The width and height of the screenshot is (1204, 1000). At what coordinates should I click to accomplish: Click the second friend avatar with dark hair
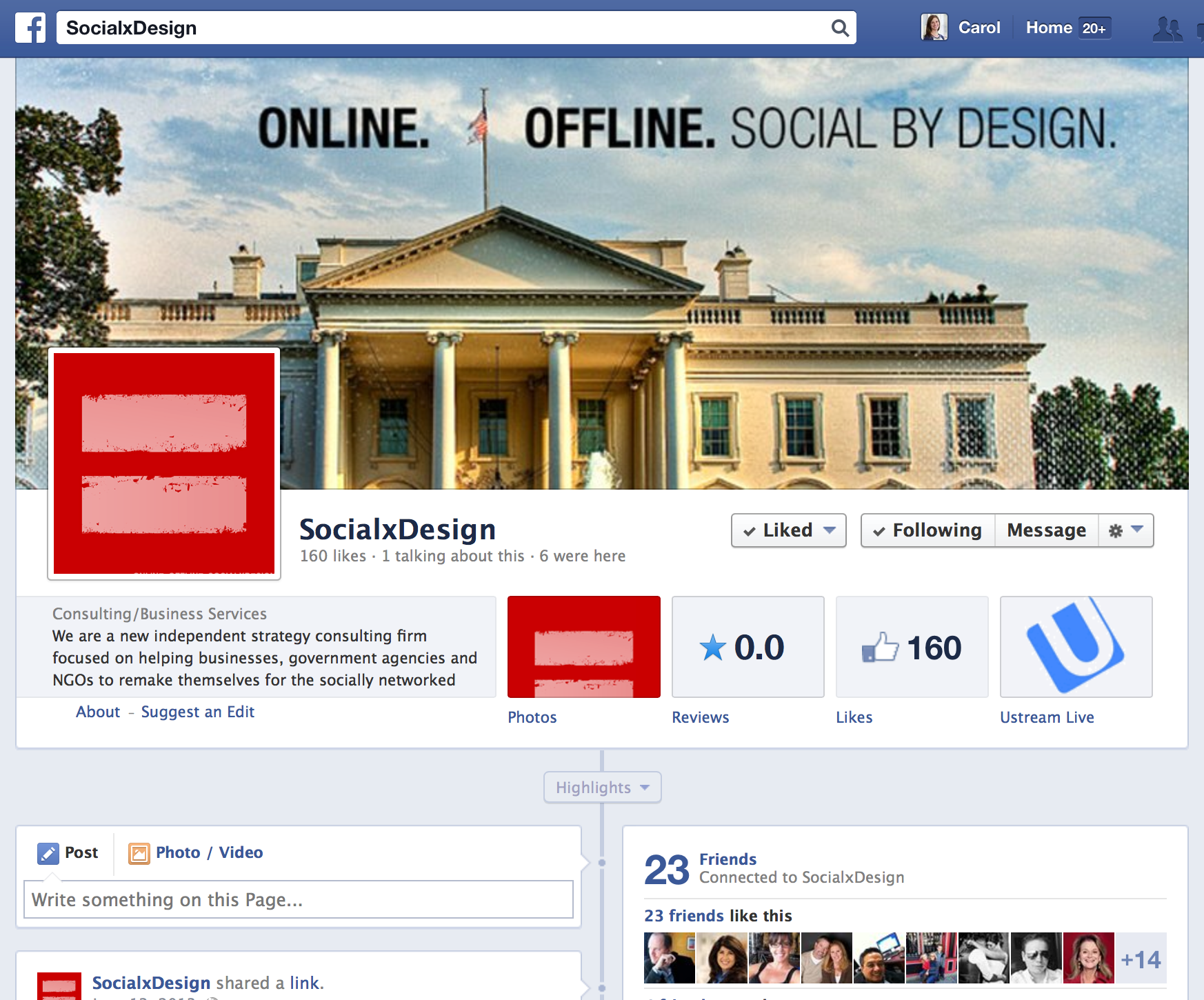(x=722, y=958)
